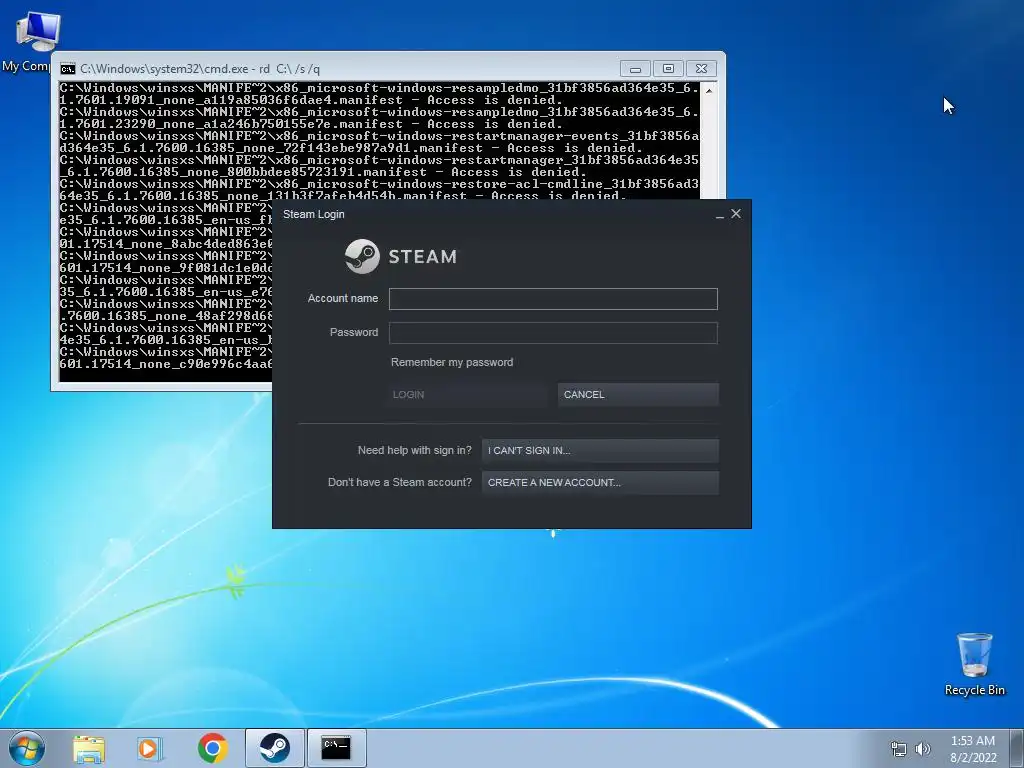The width and height of the screenshot is (1024, 768).
Task: Click the cmd window title bar icon
Action: [x=67, y=69]
